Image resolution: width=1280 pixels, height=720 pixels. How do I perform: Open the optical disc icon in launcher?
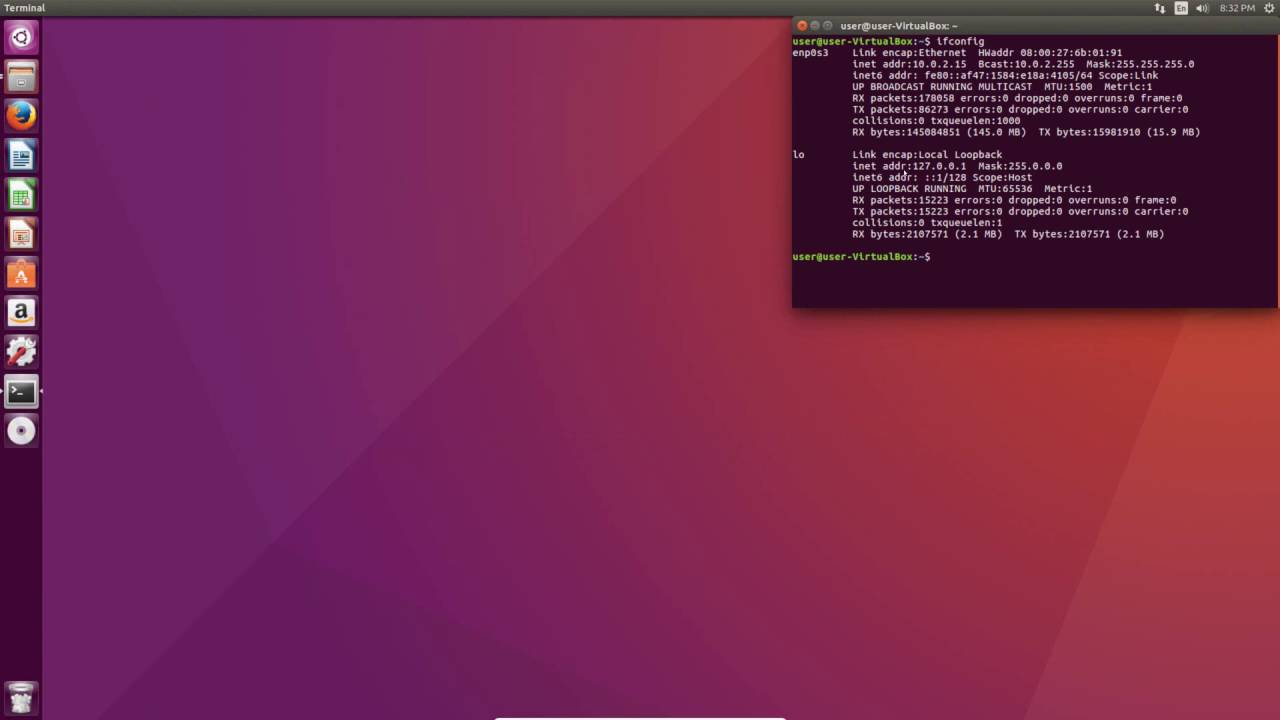pyautogui.click(x=21, y=431)
